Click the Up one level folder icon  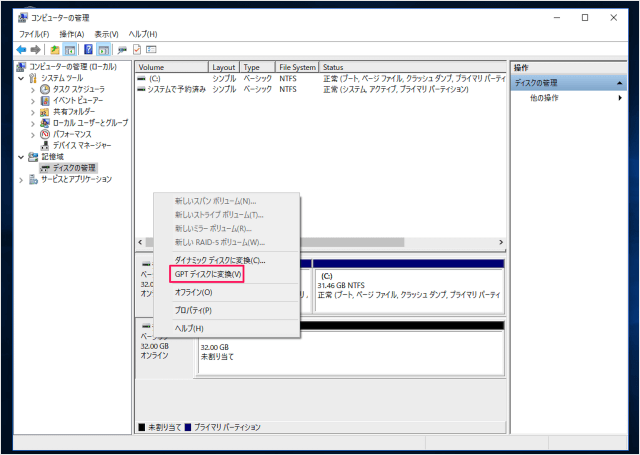click(x=55, y=50)
